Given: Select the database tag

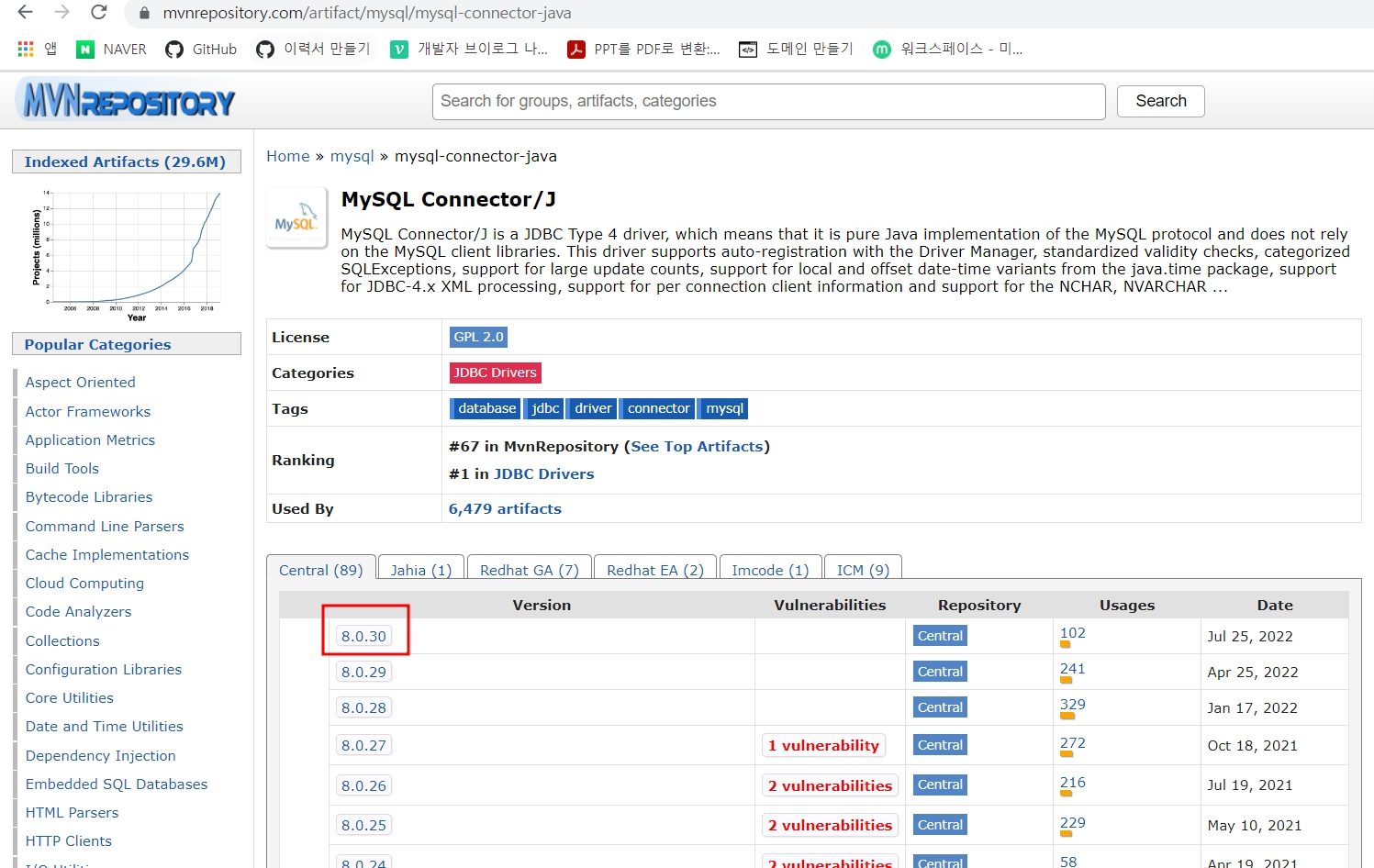Looking at the screenshot, I should [486, 408].
